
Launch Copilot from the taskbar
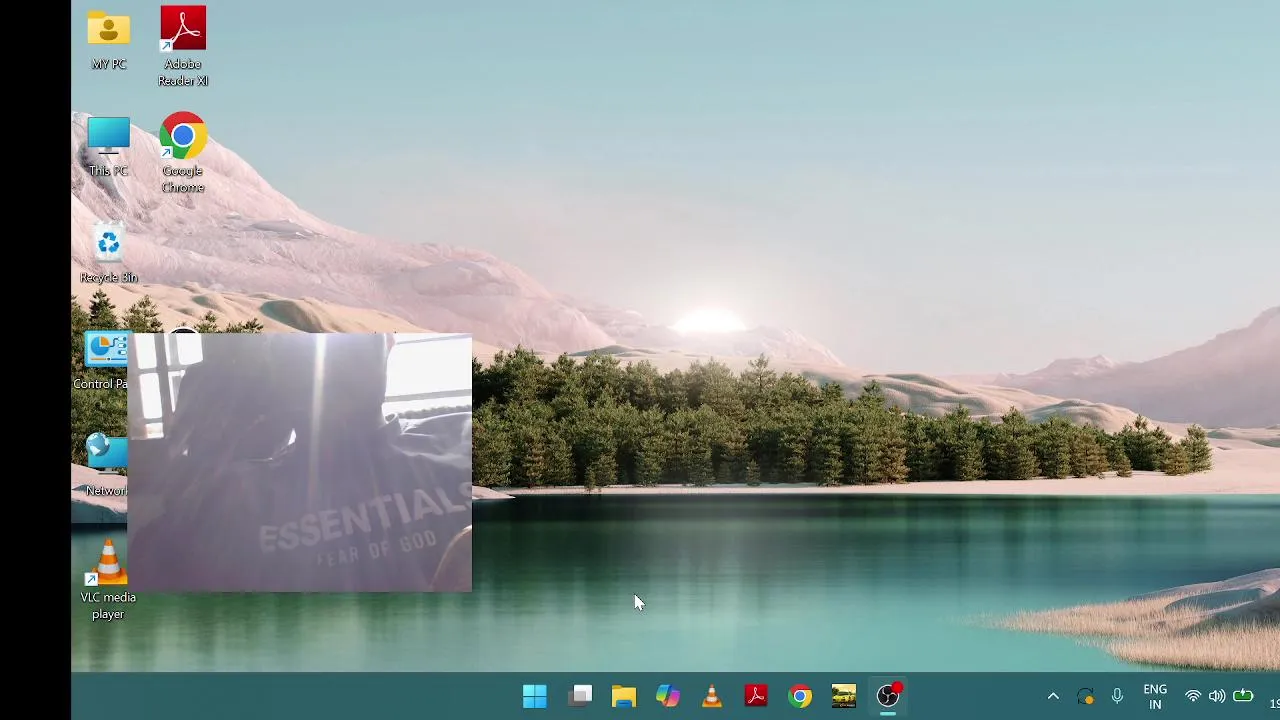668,696
